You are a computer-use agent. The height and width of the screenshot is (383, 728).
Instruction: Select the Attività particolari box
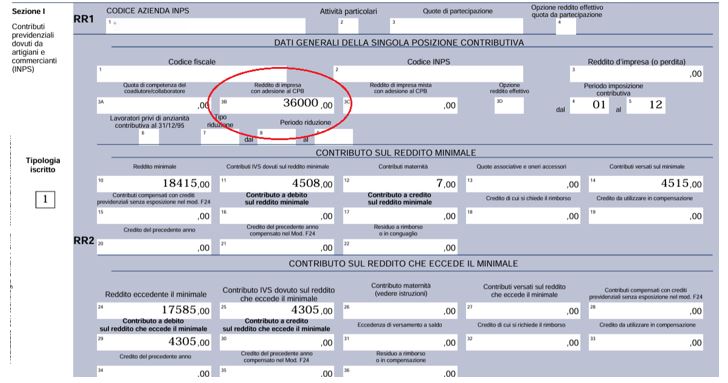348,26
